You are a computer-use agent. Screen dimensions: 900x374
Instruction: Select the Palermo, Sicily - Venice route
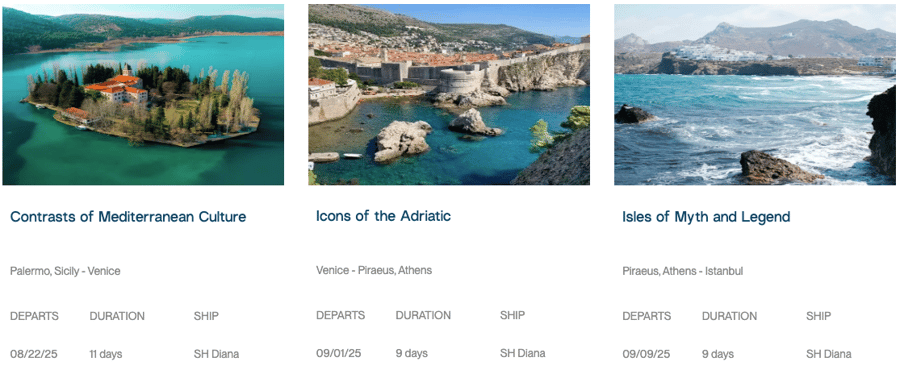[x=65, y=271]
